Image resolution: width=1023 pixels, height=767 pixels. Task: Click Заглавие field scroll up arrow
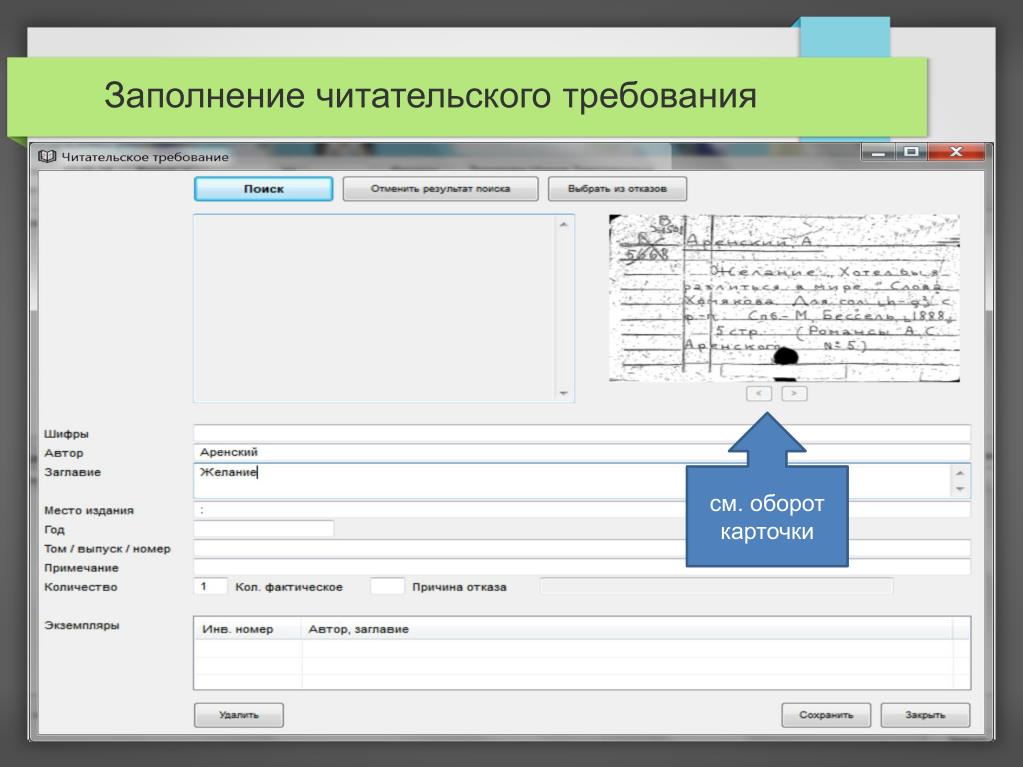click(x=960, y=473)
